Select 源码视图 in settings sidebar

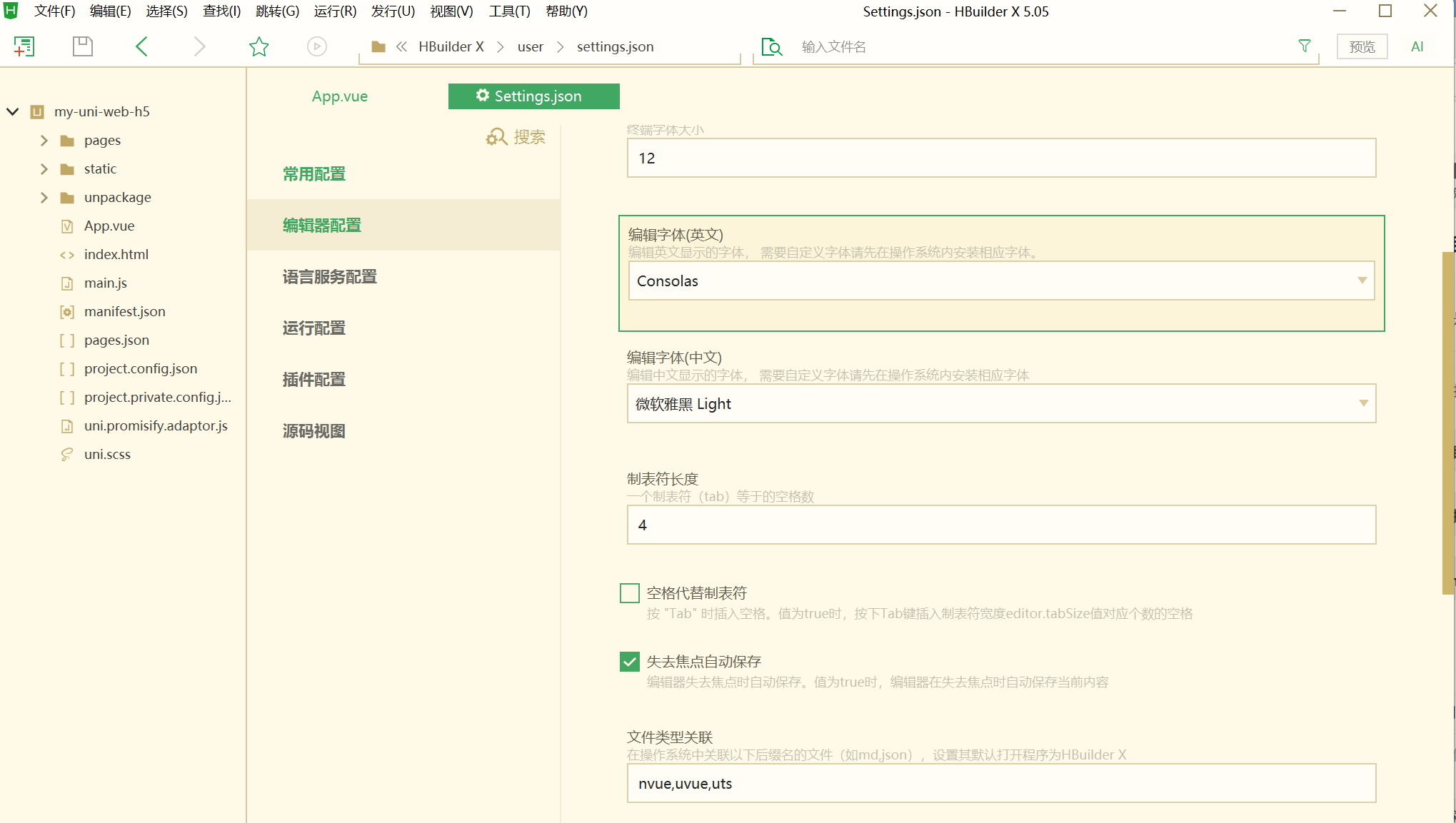314,431
